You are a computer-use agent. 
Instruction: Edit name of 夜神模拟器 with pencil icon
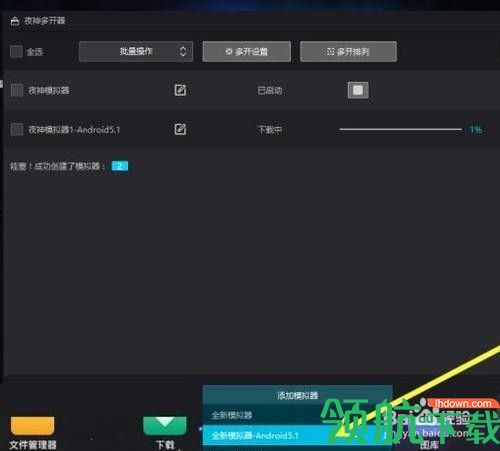tap(180, 90)
